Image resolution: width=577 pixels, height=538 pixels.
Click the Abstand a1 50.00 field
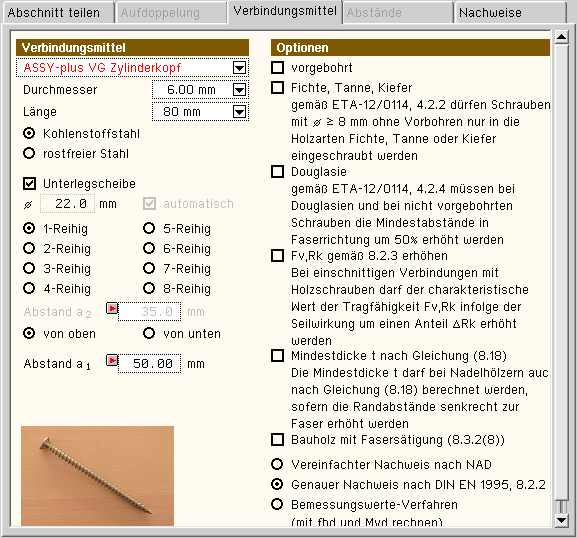coord(149,364)
